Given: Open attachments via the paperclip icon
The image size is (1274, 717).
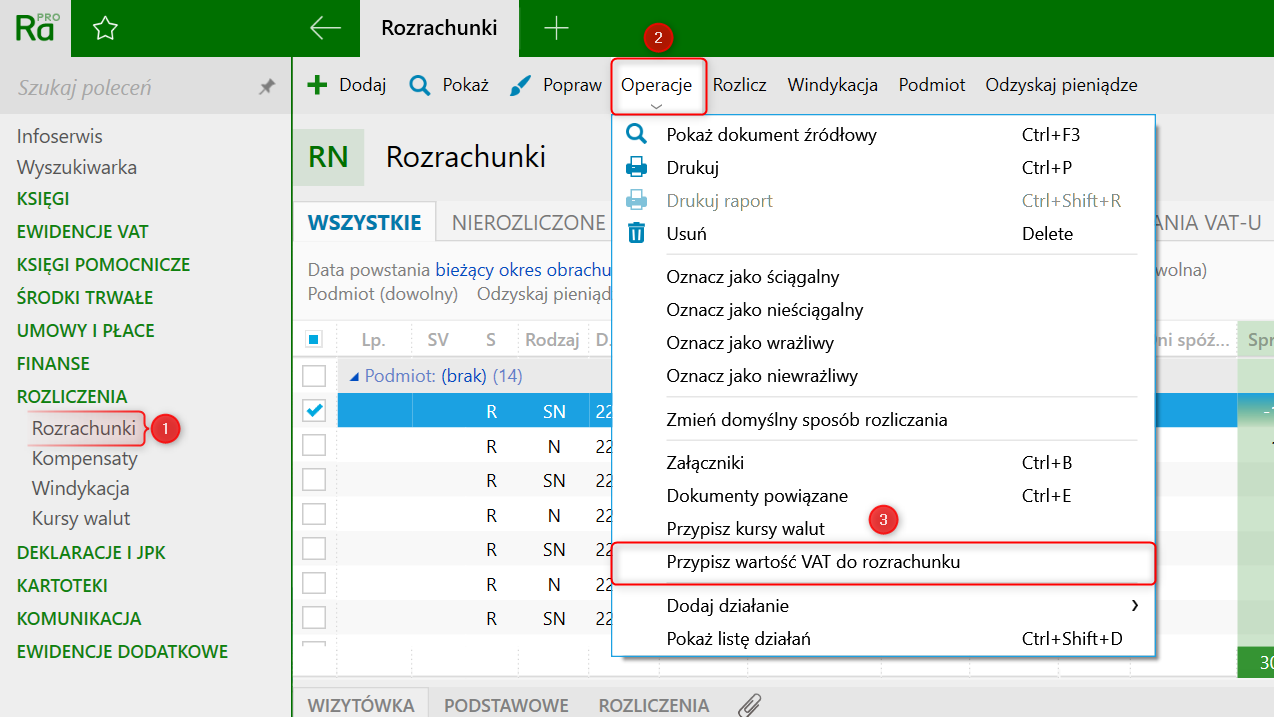Looking at the screenshot, I should tap(749, 705).
